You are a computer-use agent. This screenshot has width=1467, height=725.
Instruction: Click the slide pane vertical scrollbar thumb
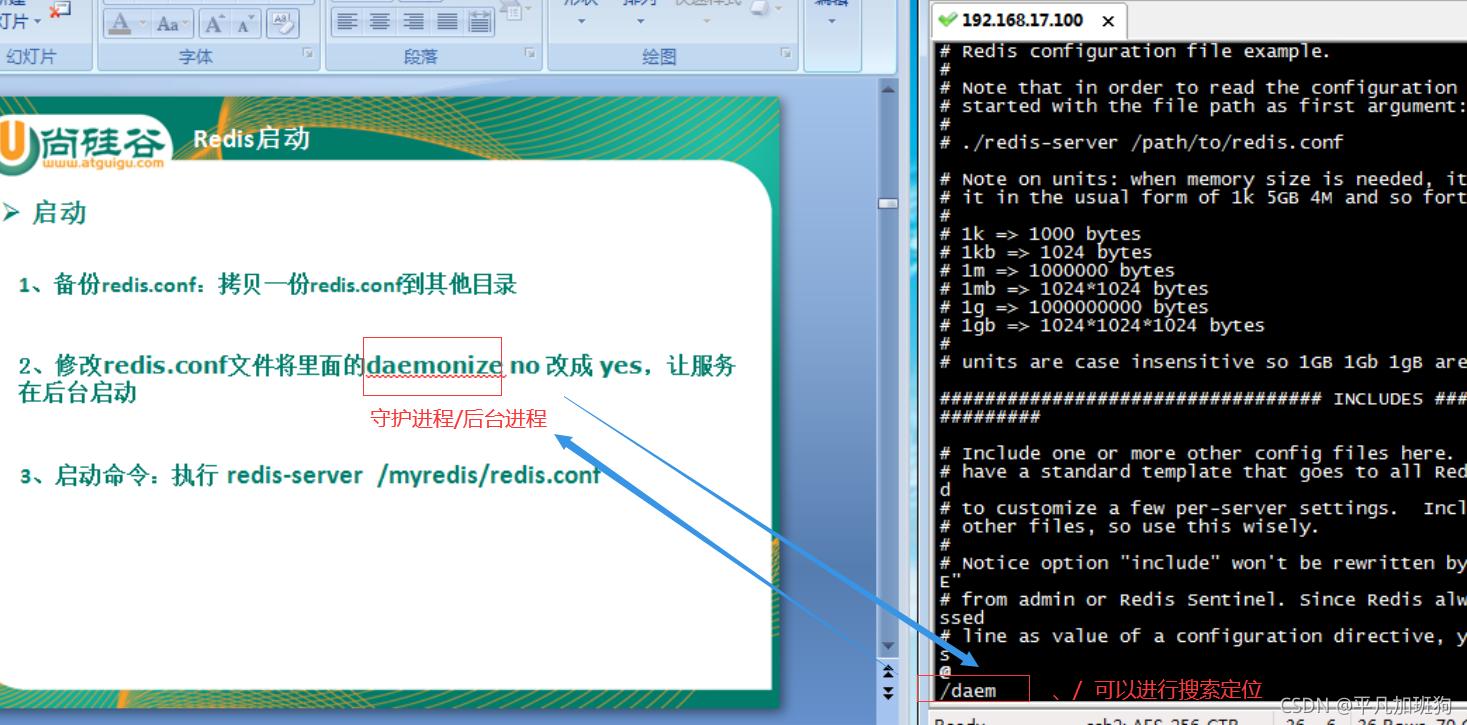[887, 203]
